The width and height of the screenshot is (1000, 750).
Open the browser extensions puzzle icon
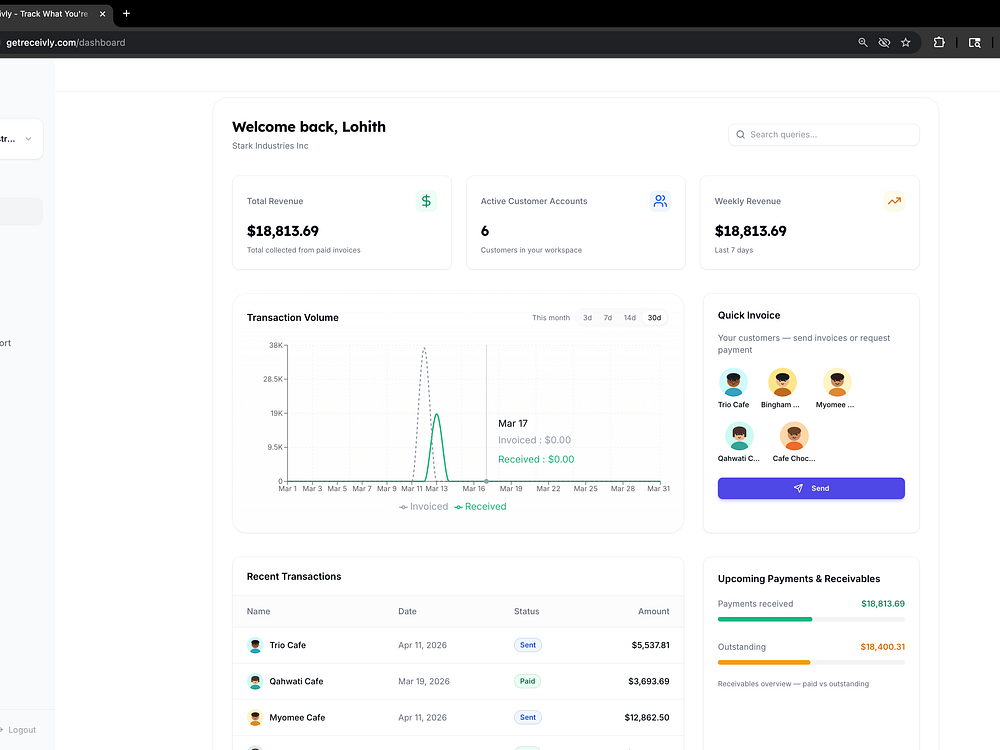[939, 43]
